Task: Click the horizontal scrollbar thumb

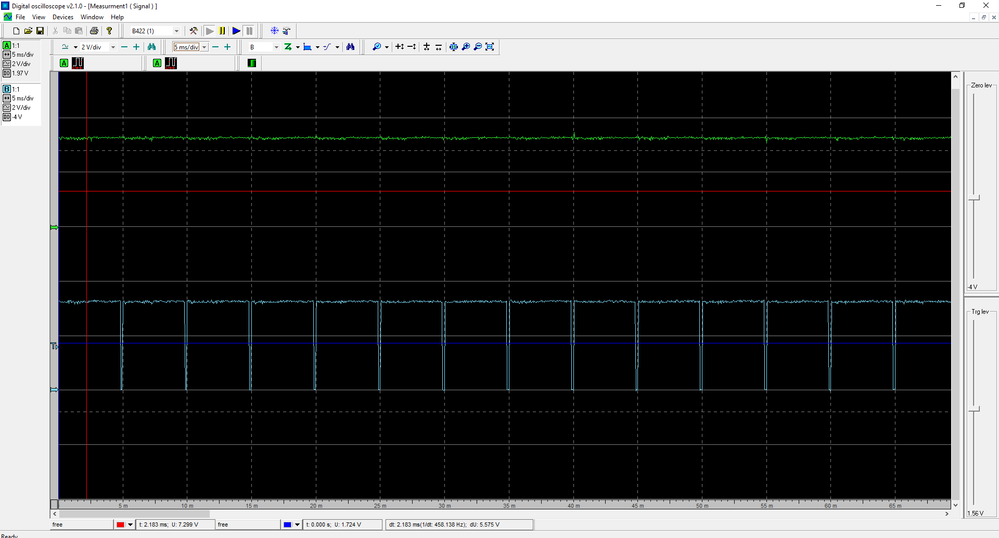Action: 134,513
